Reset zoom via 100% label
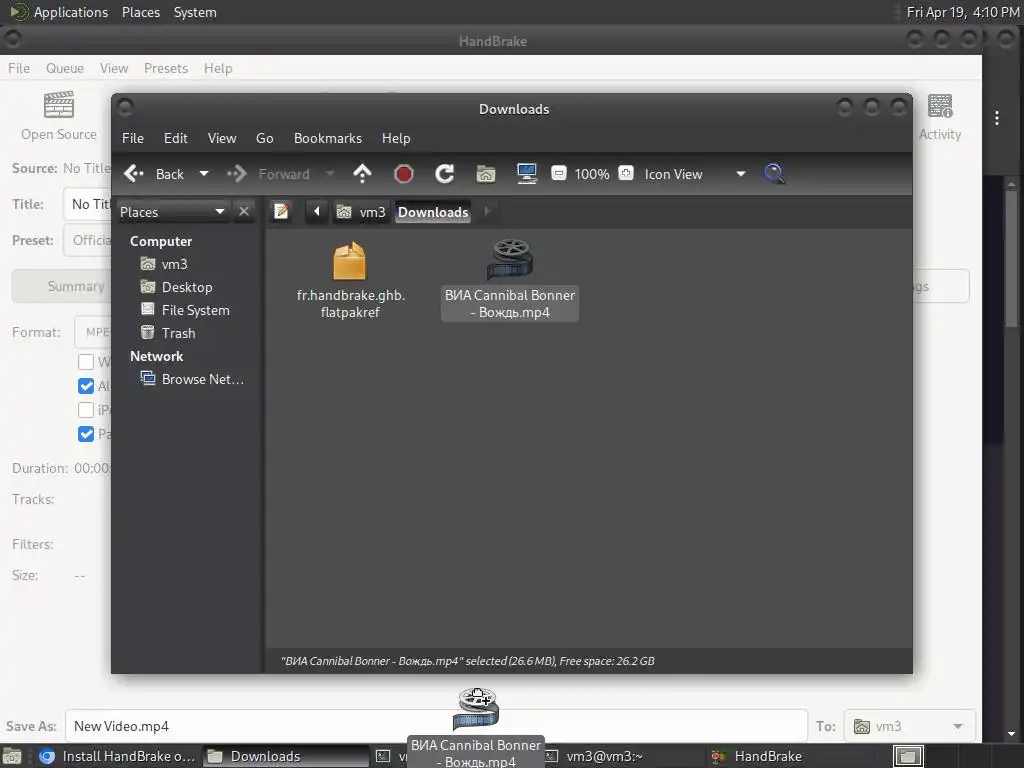 coord(592,174)
